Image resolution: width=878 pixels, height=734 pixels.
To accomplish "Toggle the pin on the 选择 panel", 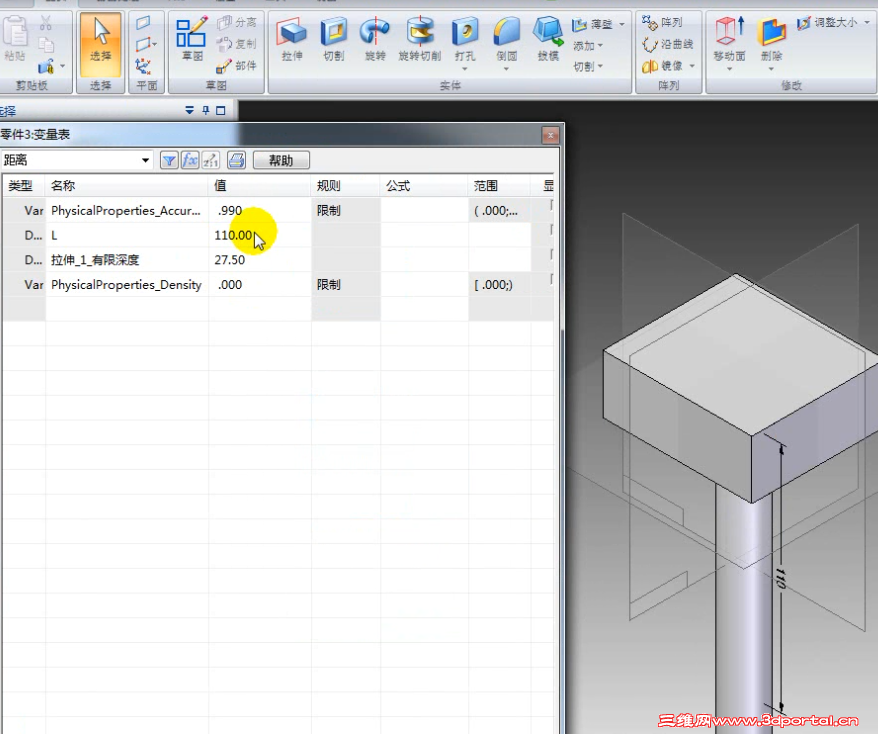I will tap(206, 110).
